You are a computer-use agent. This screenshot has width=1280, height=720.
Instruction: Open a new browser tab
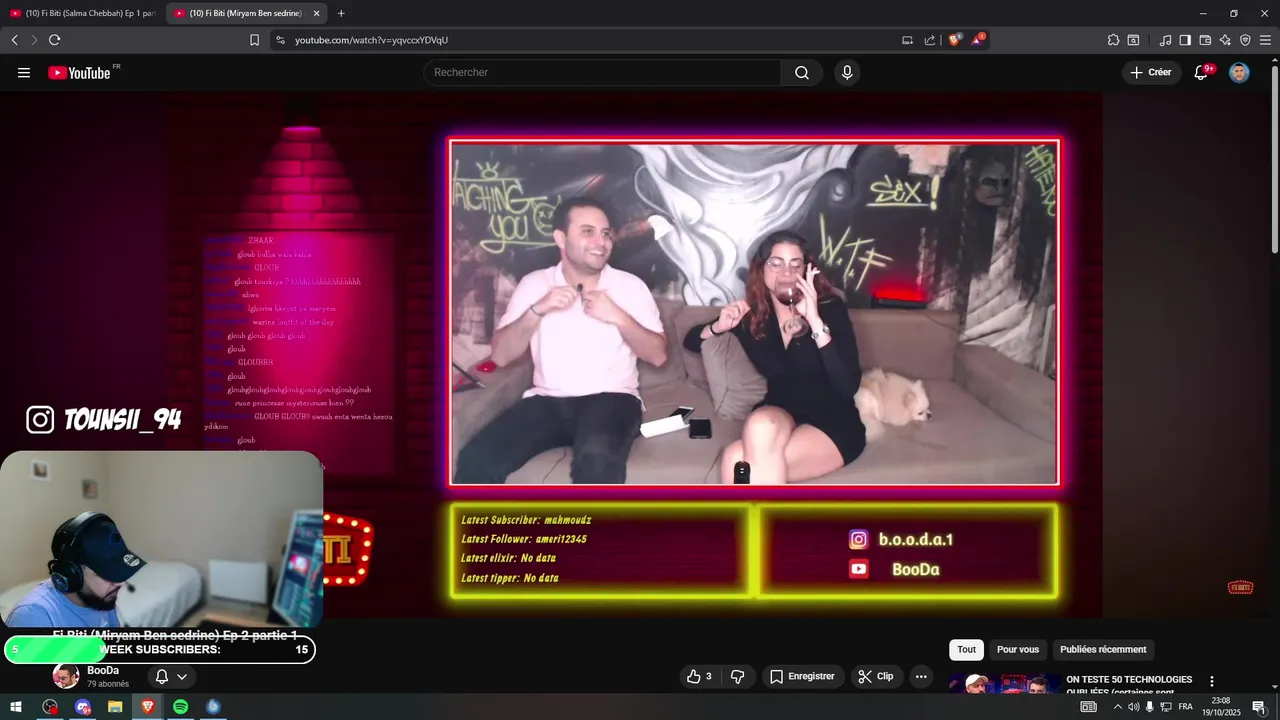coord(341,13)
